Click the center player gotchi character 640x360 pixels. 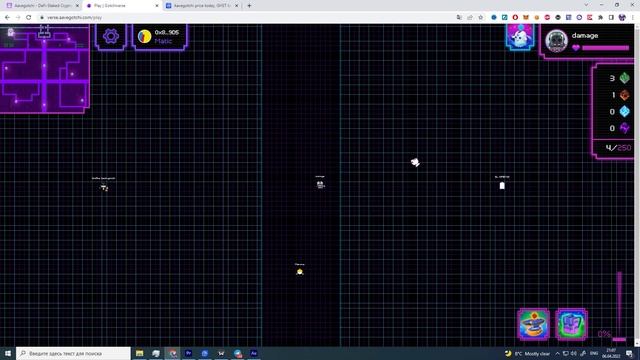point(320,185)
